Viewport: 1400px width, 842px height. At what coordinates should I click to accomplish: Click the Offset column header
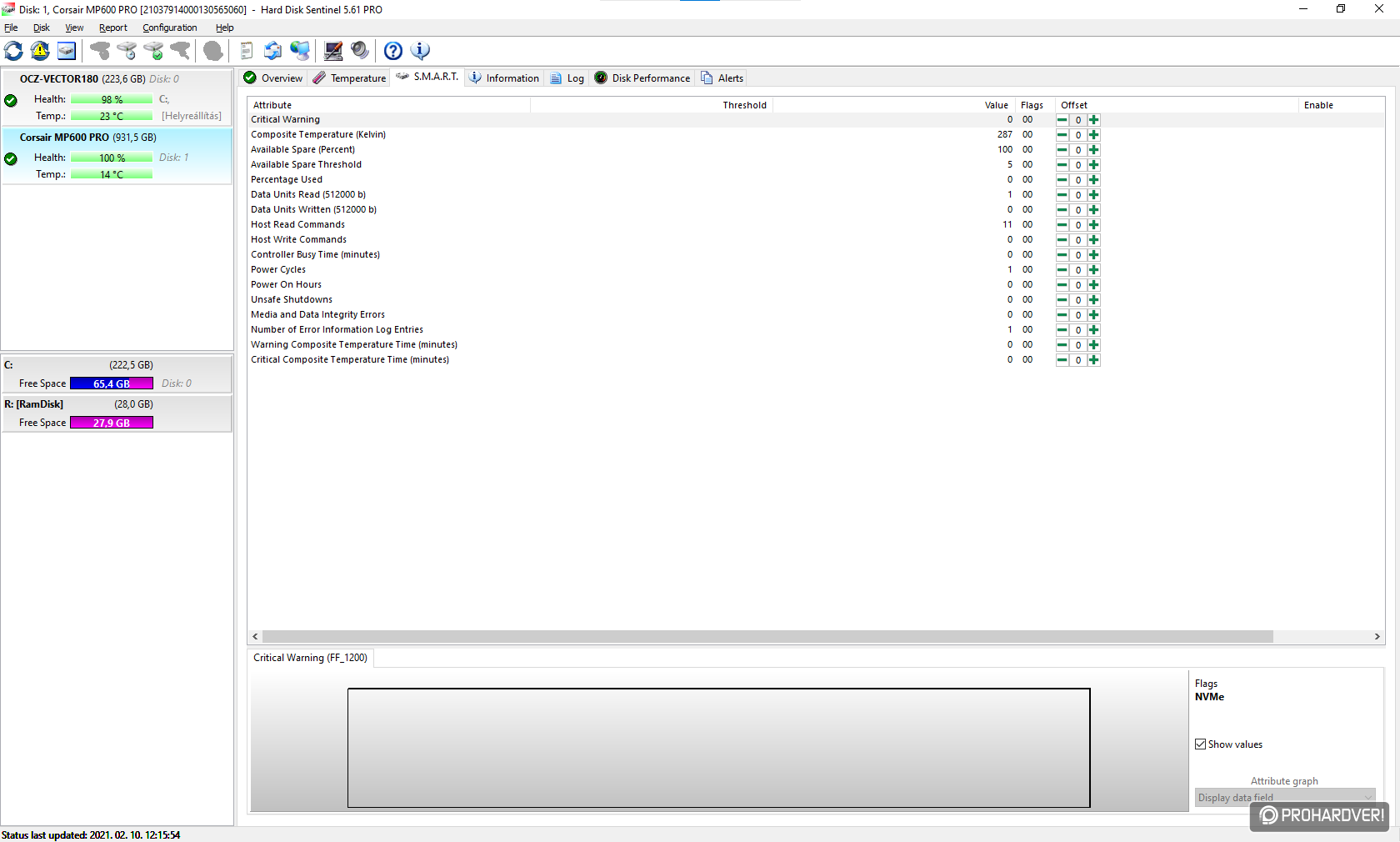coord(1176,105)
